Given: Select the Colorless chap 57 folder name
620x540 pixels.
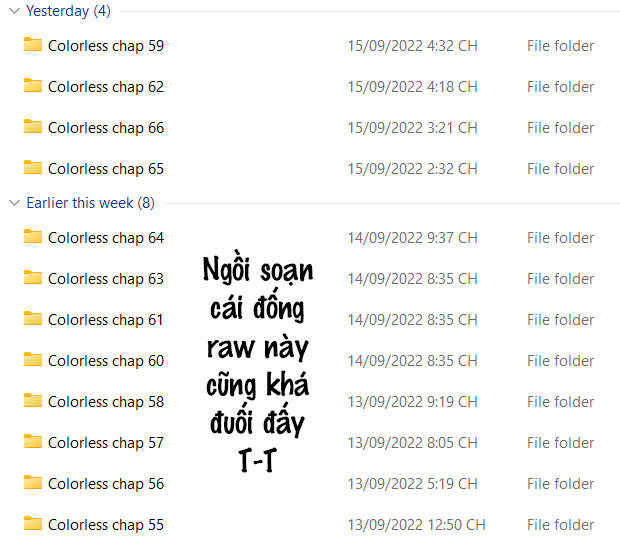Looking at the screenshot, I should [106, 443].
